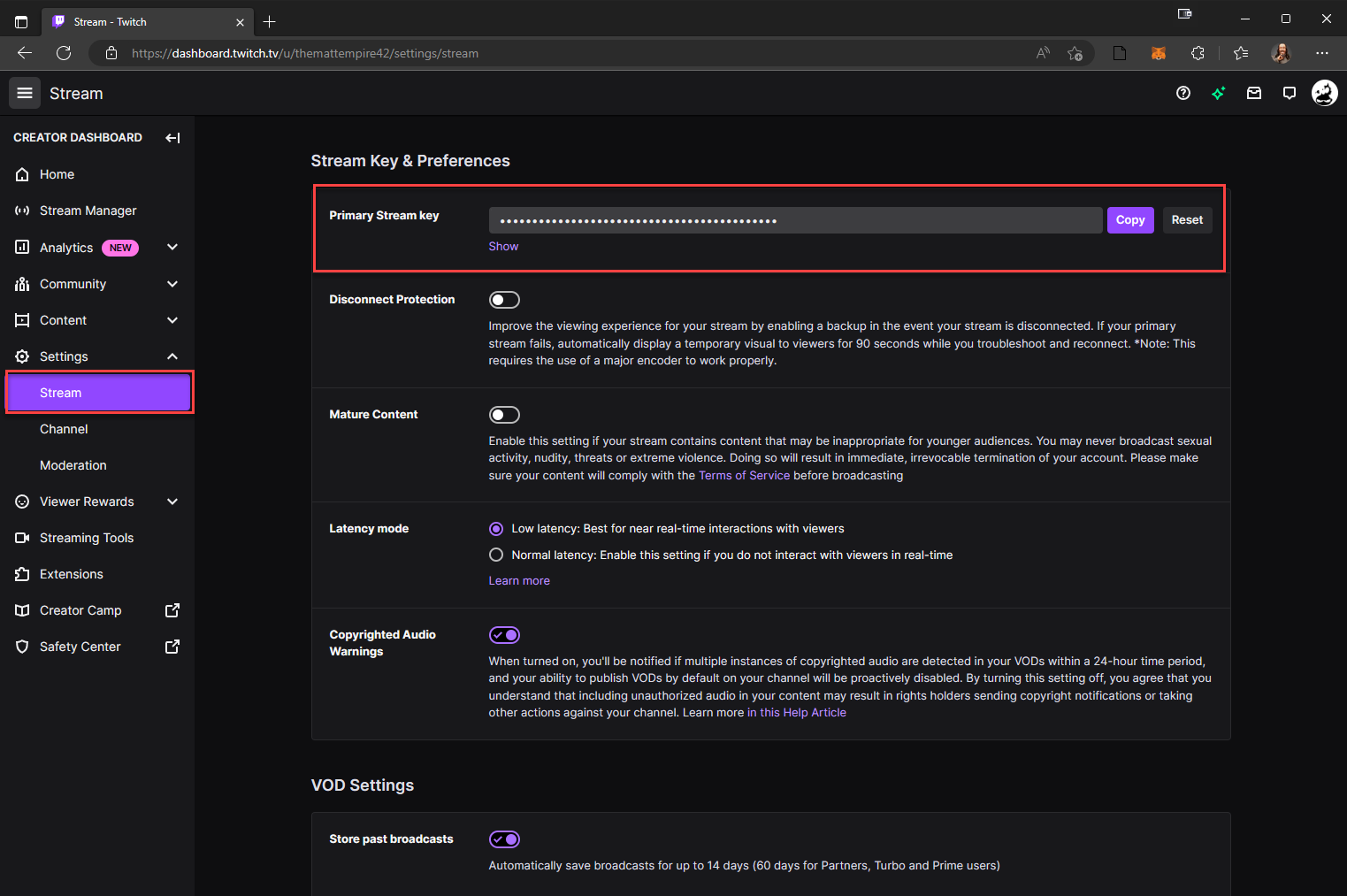Open the Help question mark icon

click(x=1183, y=93)
